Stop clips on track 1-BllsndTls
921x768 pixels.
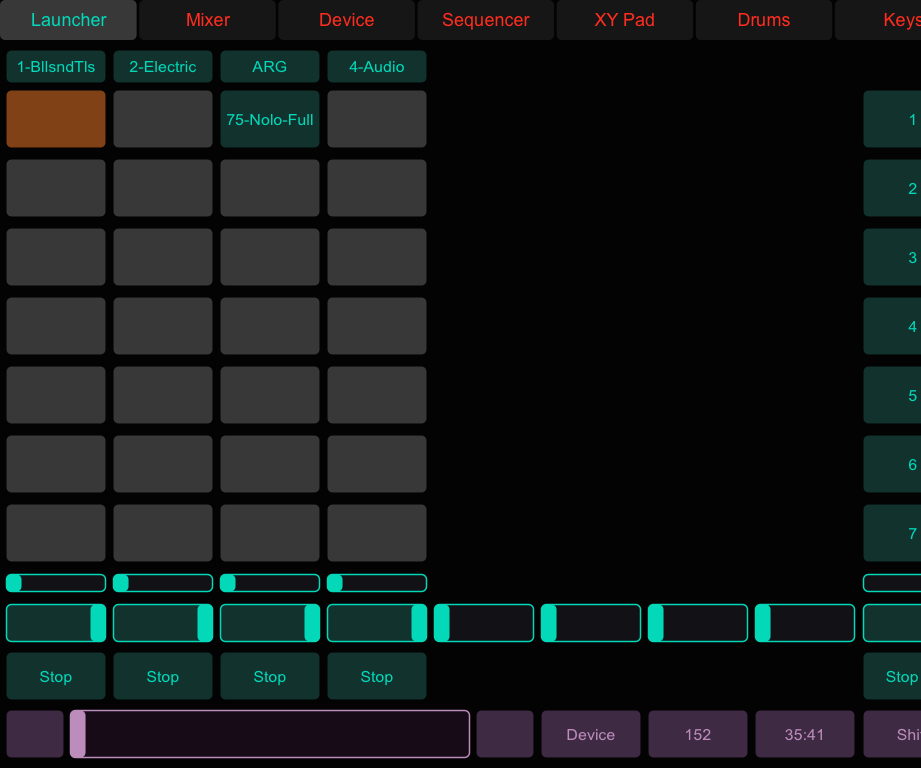pyautogui.click(x=55, y=676)
